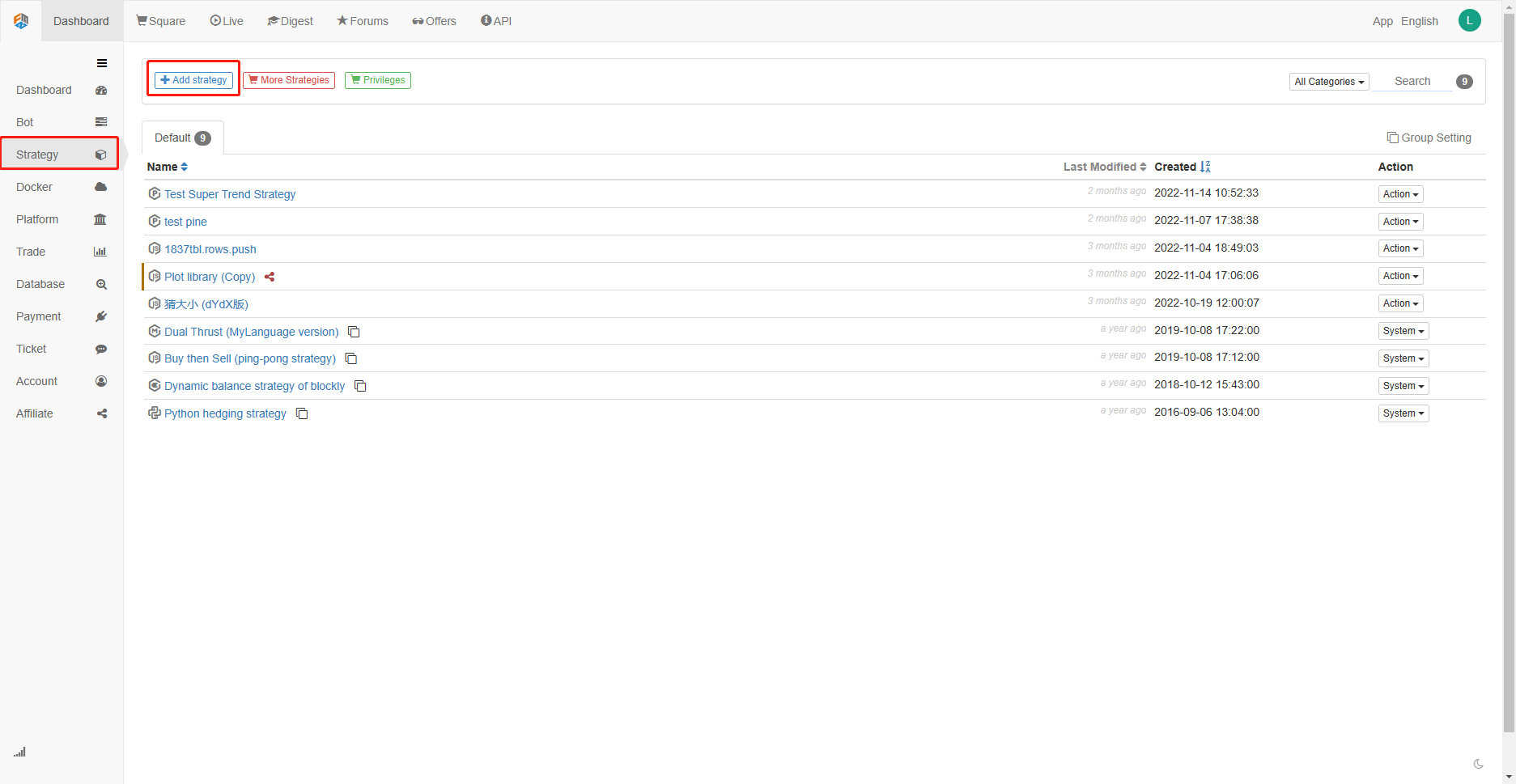This screenshot has width=1516, height=784.
Task: Click the copy icon beside Dual Thrust strategy
Action: point(354,332)
